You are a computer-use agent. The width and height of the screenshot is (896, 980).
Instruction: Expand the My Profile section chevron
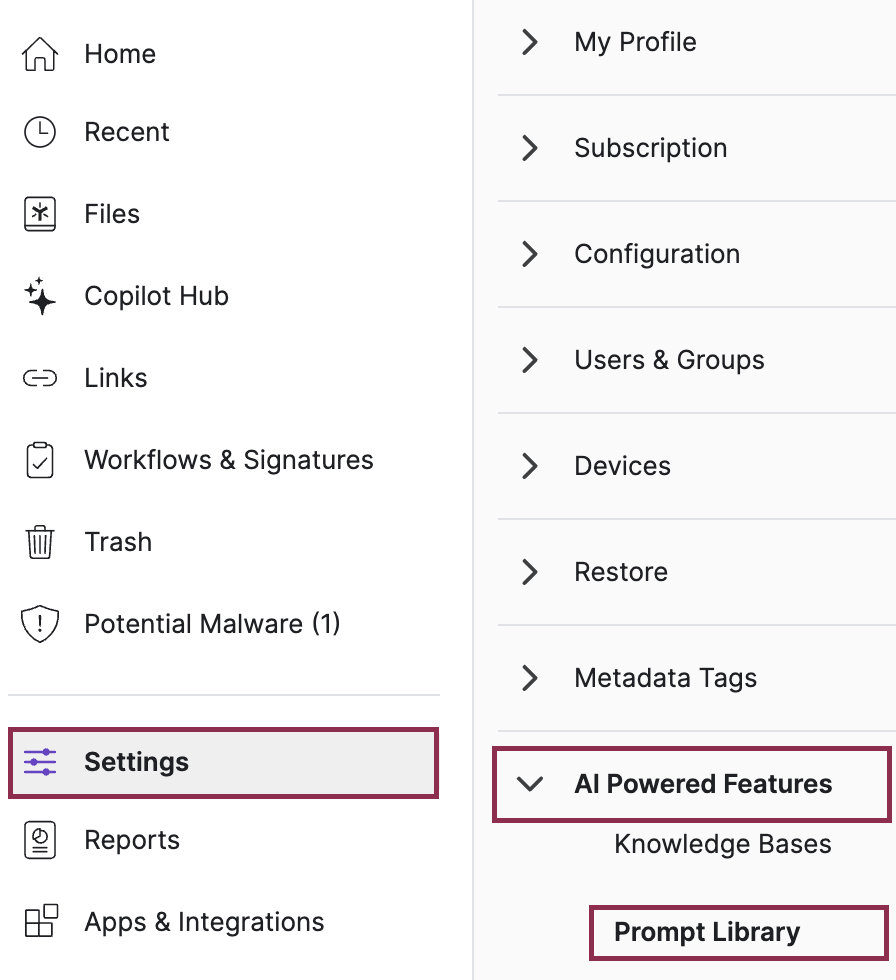[530, 42]
